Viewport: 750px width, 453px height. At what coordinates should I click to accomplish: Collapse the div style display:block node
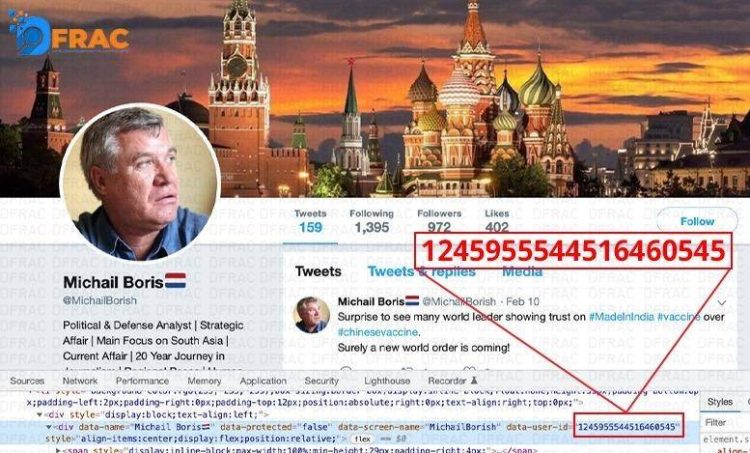click(x=39, y=415)
